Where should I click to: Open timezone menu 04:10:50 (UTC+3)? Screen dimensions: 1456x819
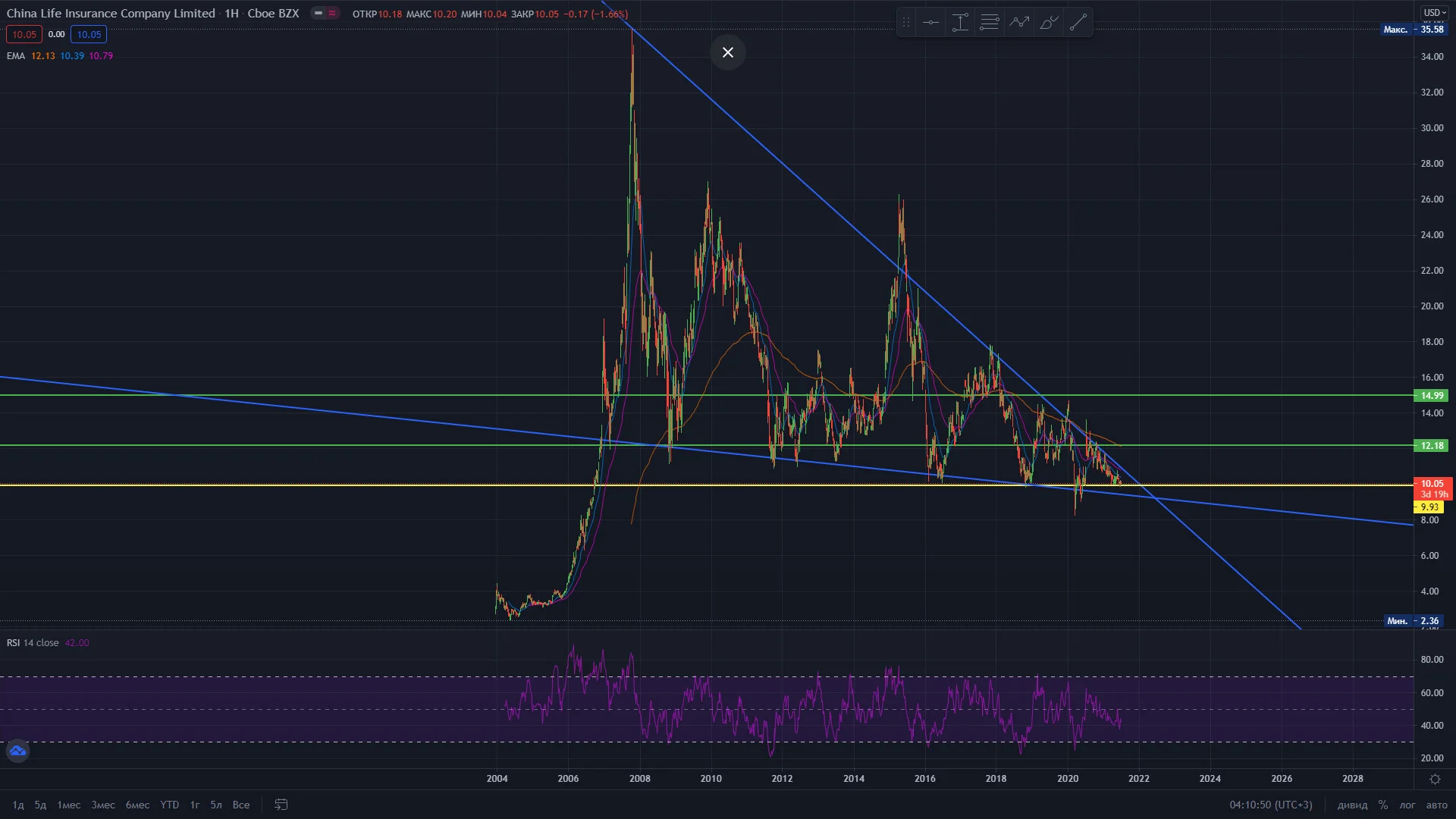point(1271,805)
